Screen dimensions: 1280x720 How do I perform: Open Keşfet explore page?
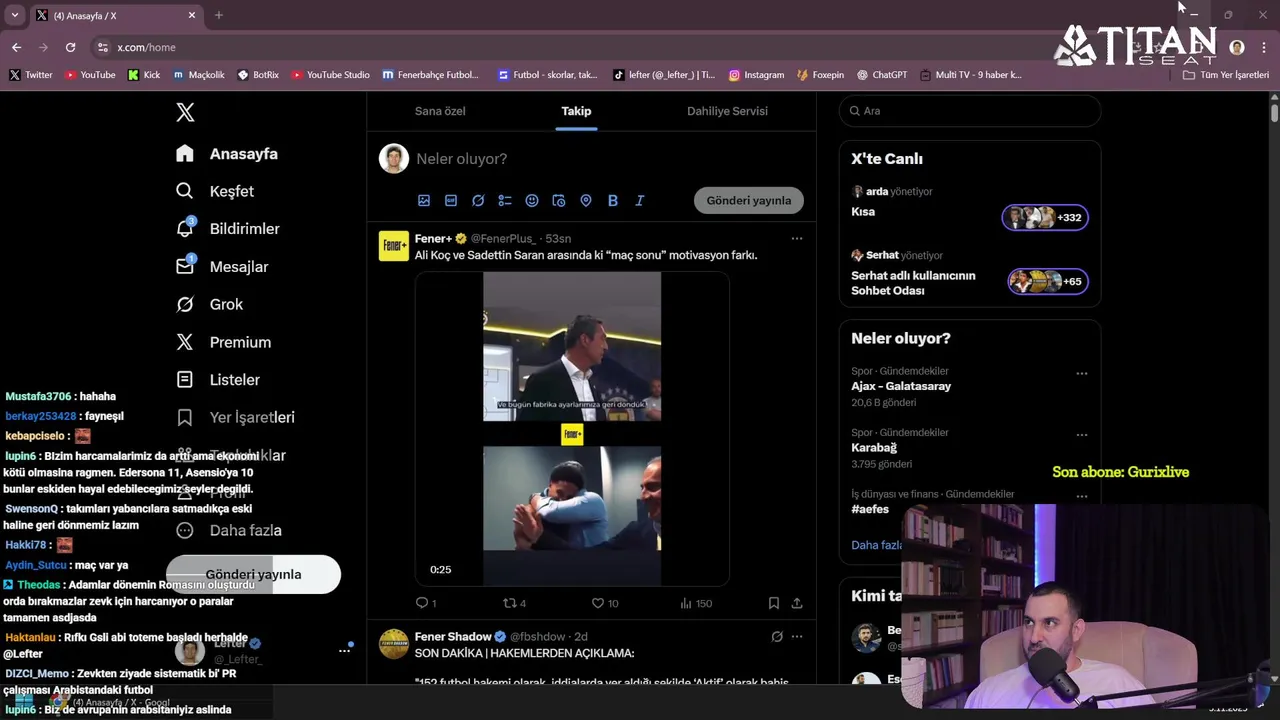click(x=215, y=191)
